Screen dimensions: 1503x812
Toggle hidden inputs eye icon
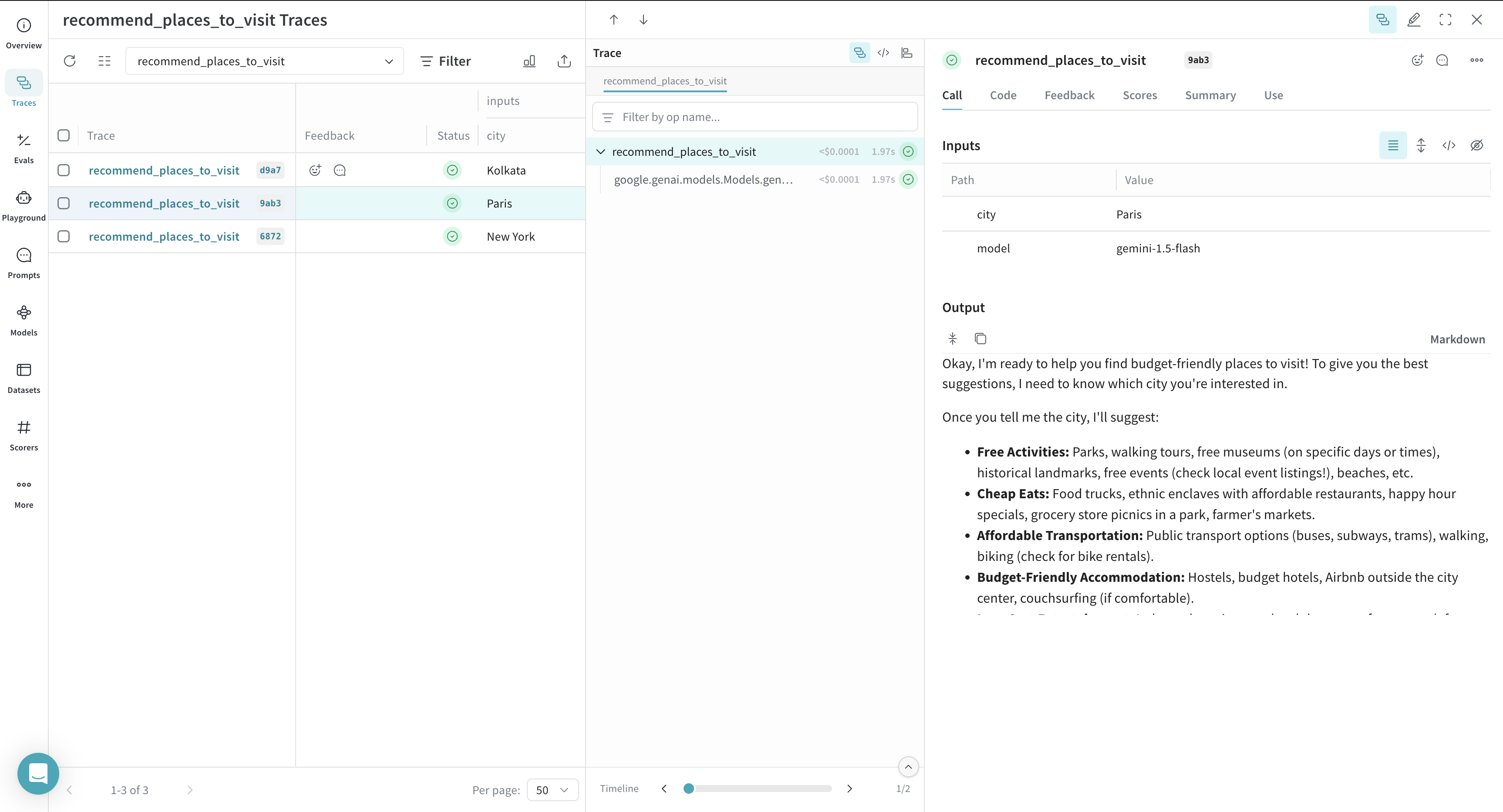1476,145
